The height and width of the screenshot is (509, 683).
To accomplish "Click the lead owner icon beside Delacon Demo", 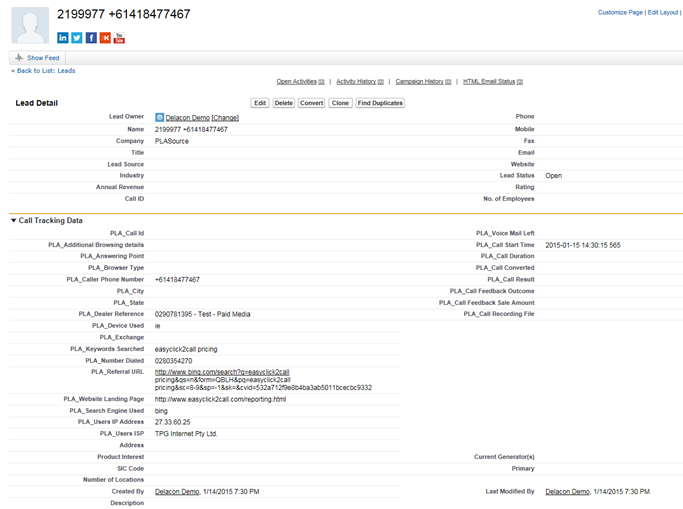I will [x=159, y=118].
